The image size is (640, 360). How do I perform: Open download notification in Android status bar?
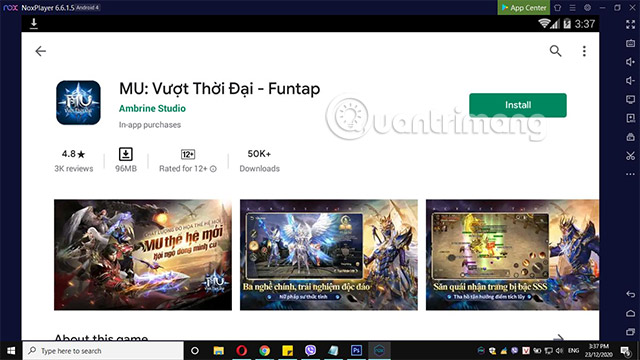click(x=34, y=24)
